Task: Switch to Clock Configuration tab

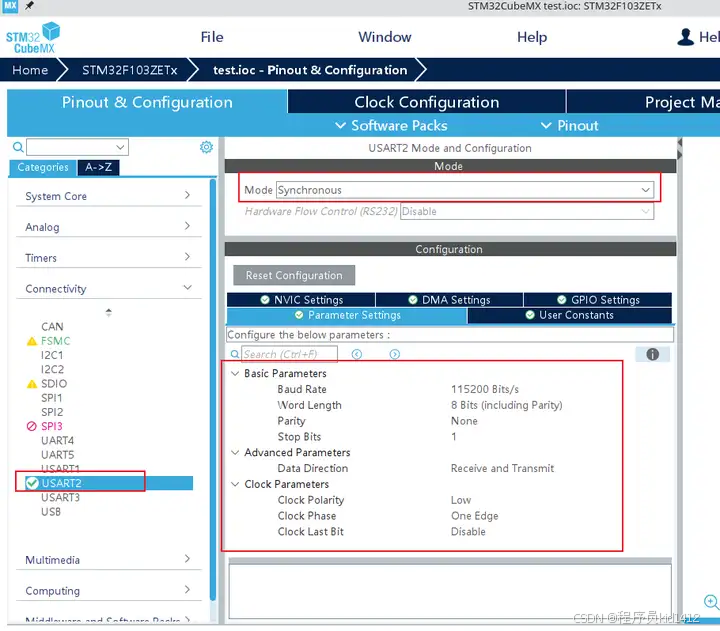Action: pos(427,102)
